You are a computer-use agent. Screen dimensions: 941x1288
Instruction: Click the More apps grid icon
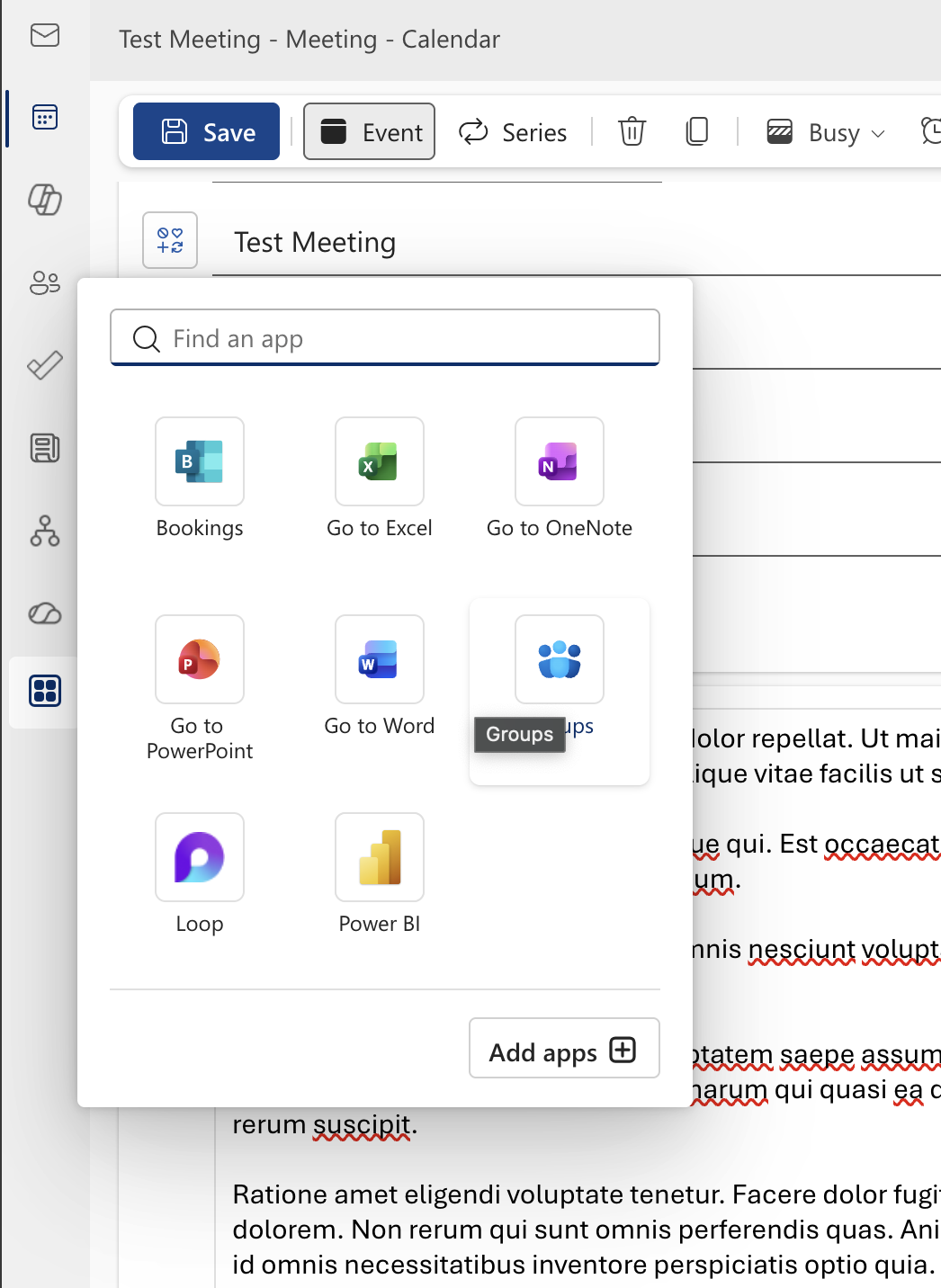pos(45,691)
